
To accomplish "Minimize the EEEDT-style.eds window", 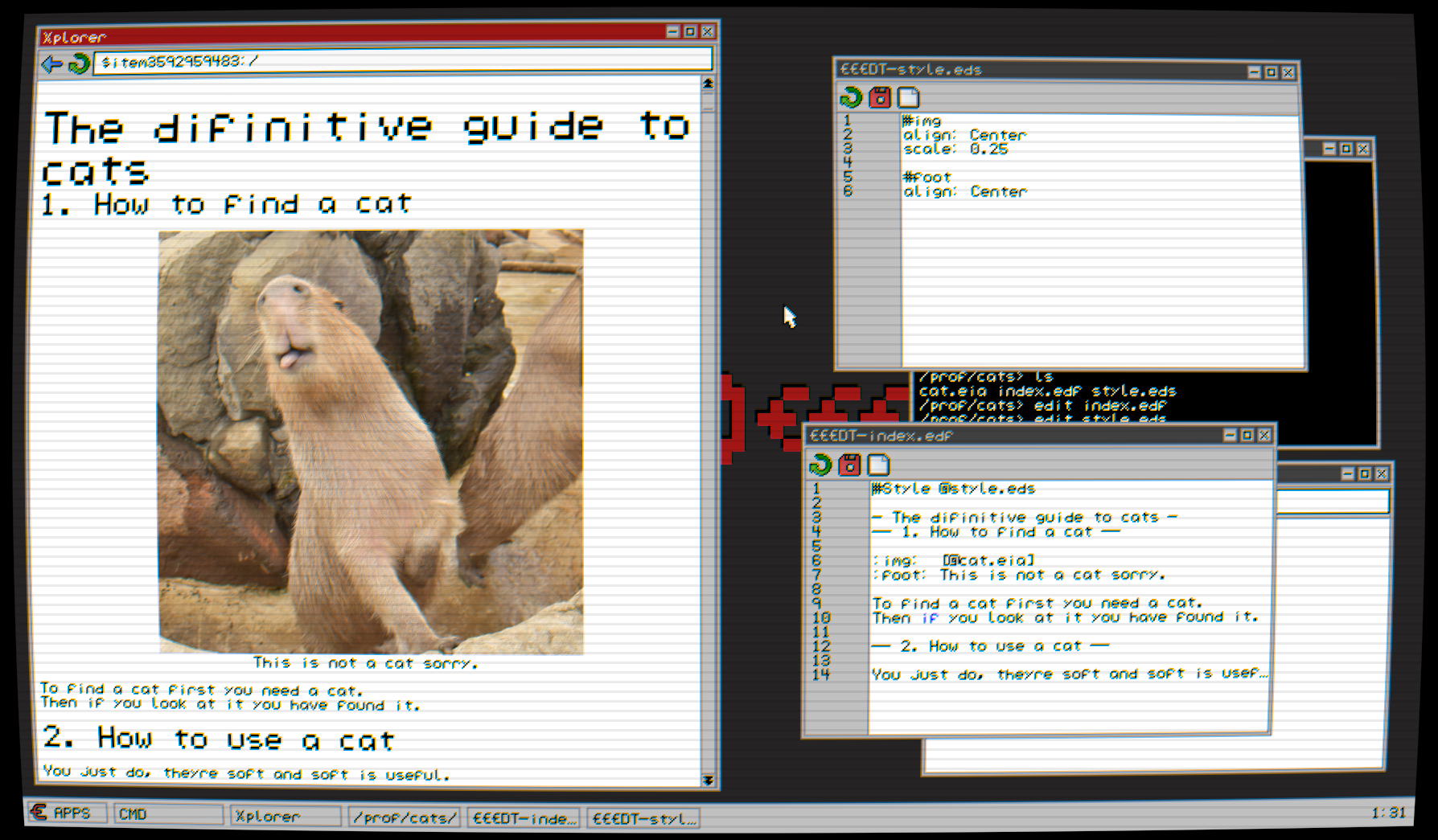I will click(x=1254, y=72).
